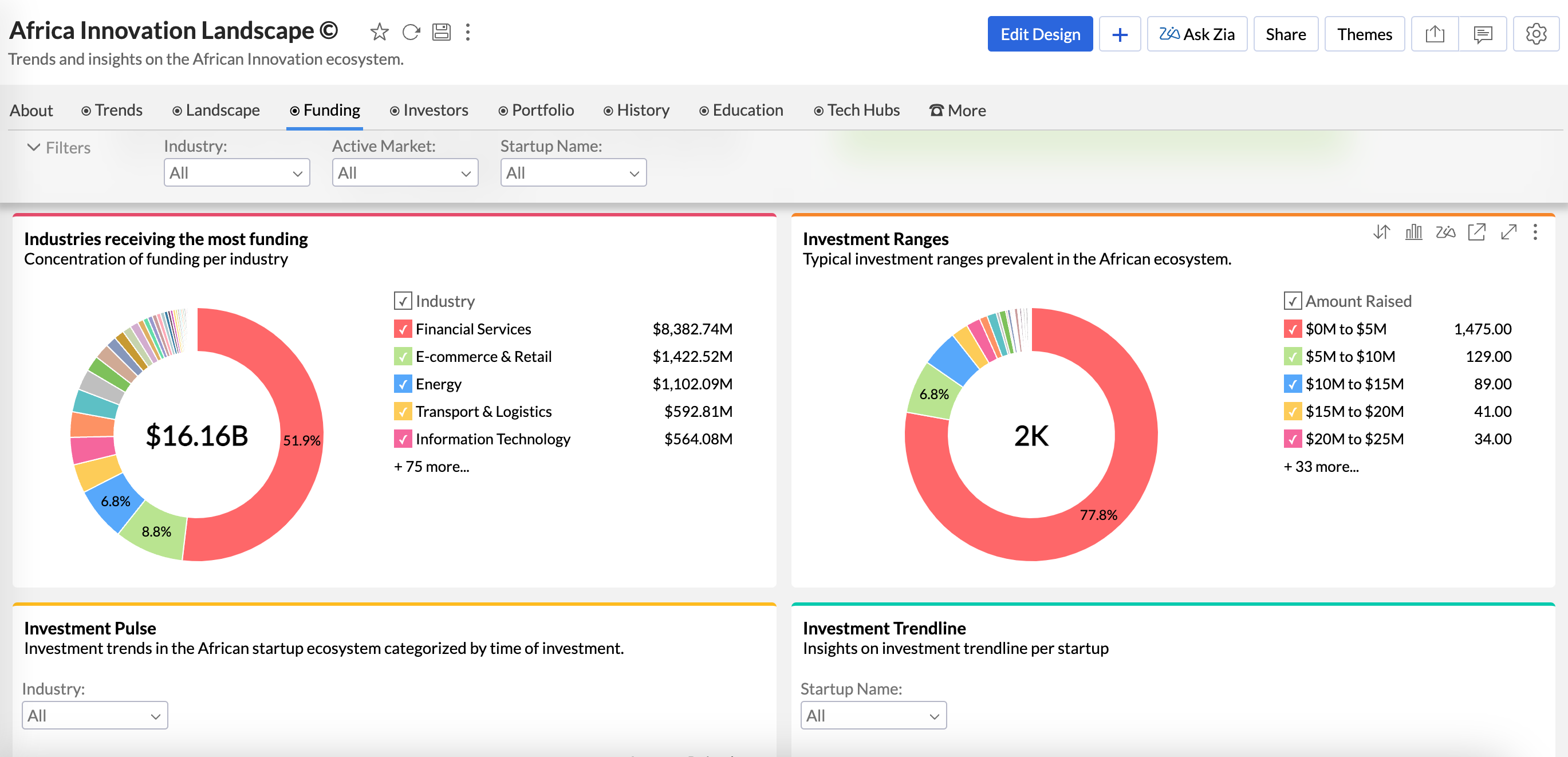Click the Edit Design button
Image resolution: width=1568 pixels, height=757 pixels.
click(1039, 34)
